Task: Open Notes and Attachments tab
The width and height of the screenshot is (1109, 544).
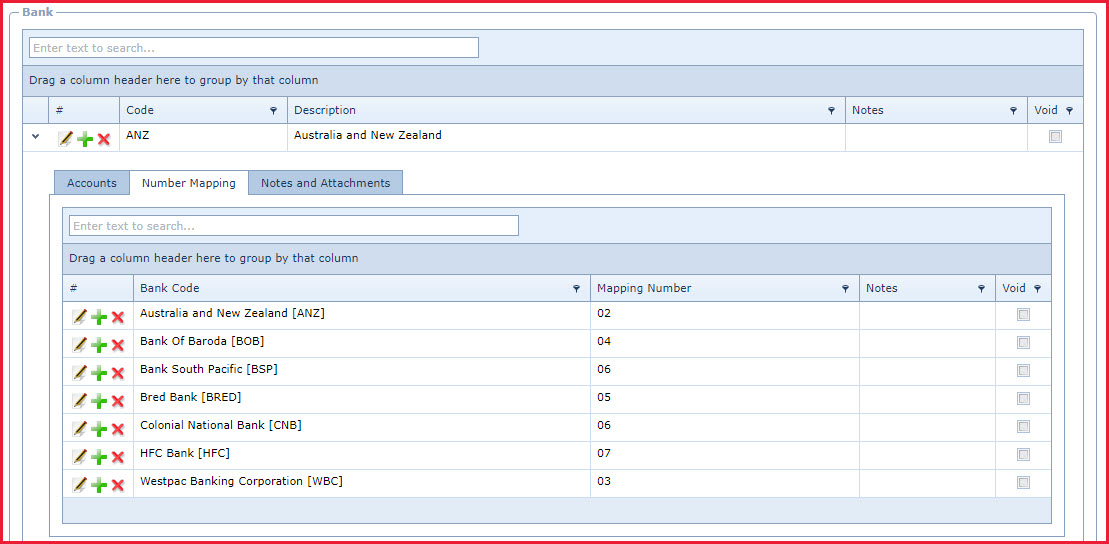Action: (325, 183)
